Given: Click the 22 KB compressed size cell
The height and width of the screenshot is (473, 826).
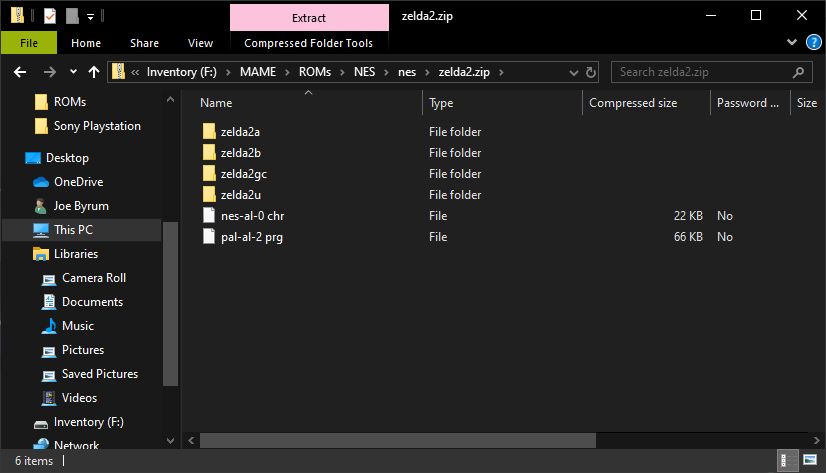Looking at the screenshot, I should pos(688,216).
